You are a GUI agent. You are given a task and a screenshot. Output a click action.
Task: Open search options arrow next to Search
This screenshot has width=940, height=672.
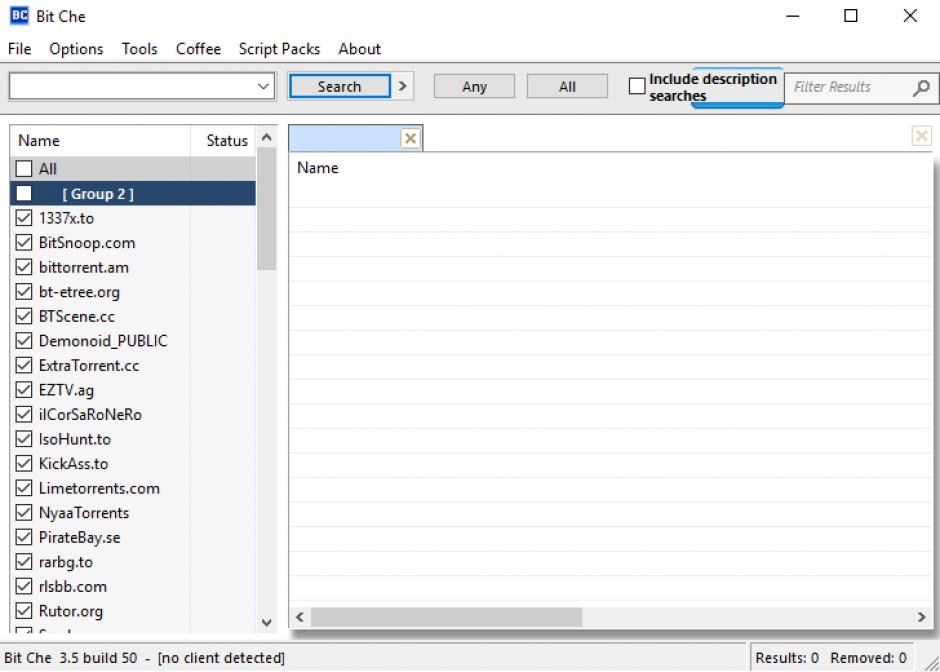tap(403, 86)
